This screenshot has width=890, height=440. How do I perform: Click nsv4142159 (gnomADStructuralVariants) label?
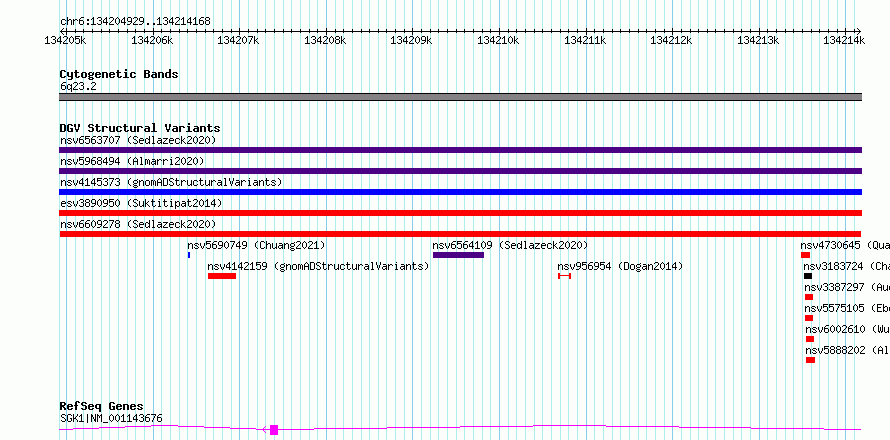[318, 266]
